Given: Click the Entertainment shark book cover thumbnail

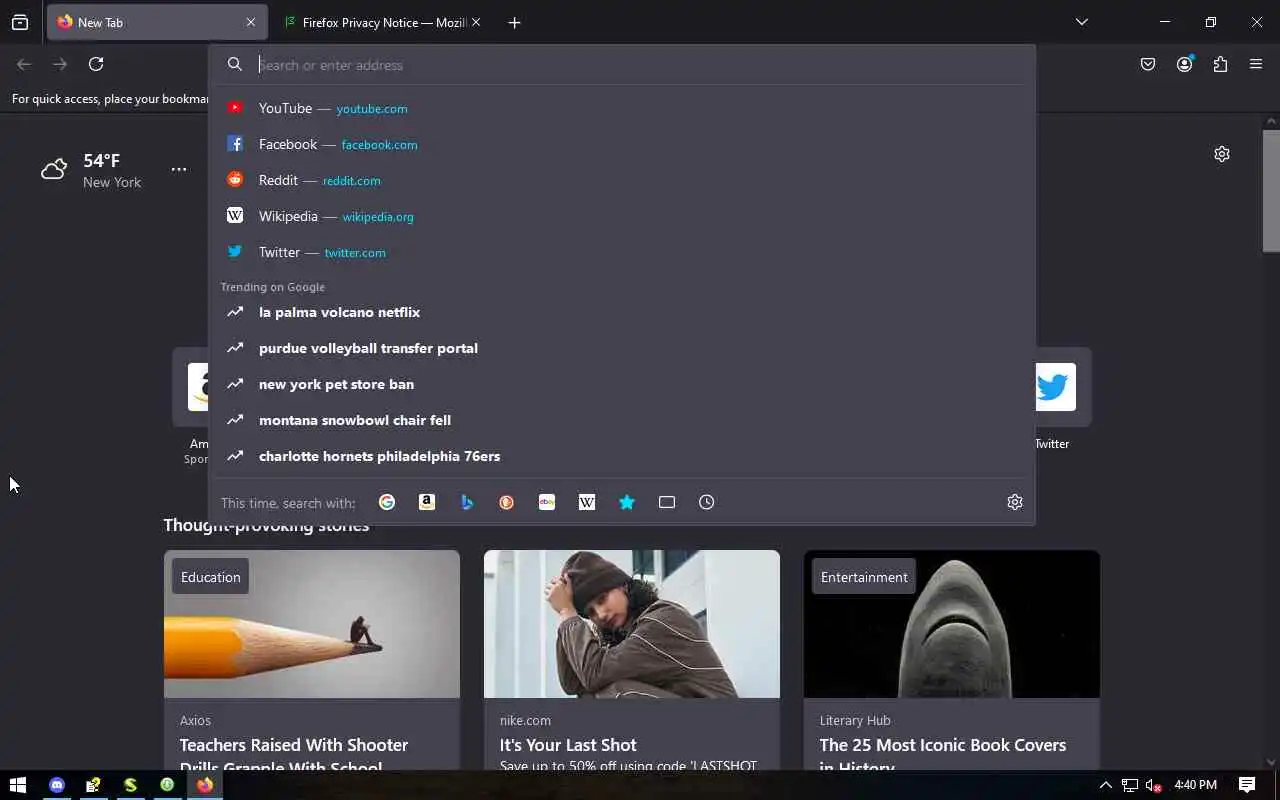Looking at the screenshot, I should (x=952, y=624).
